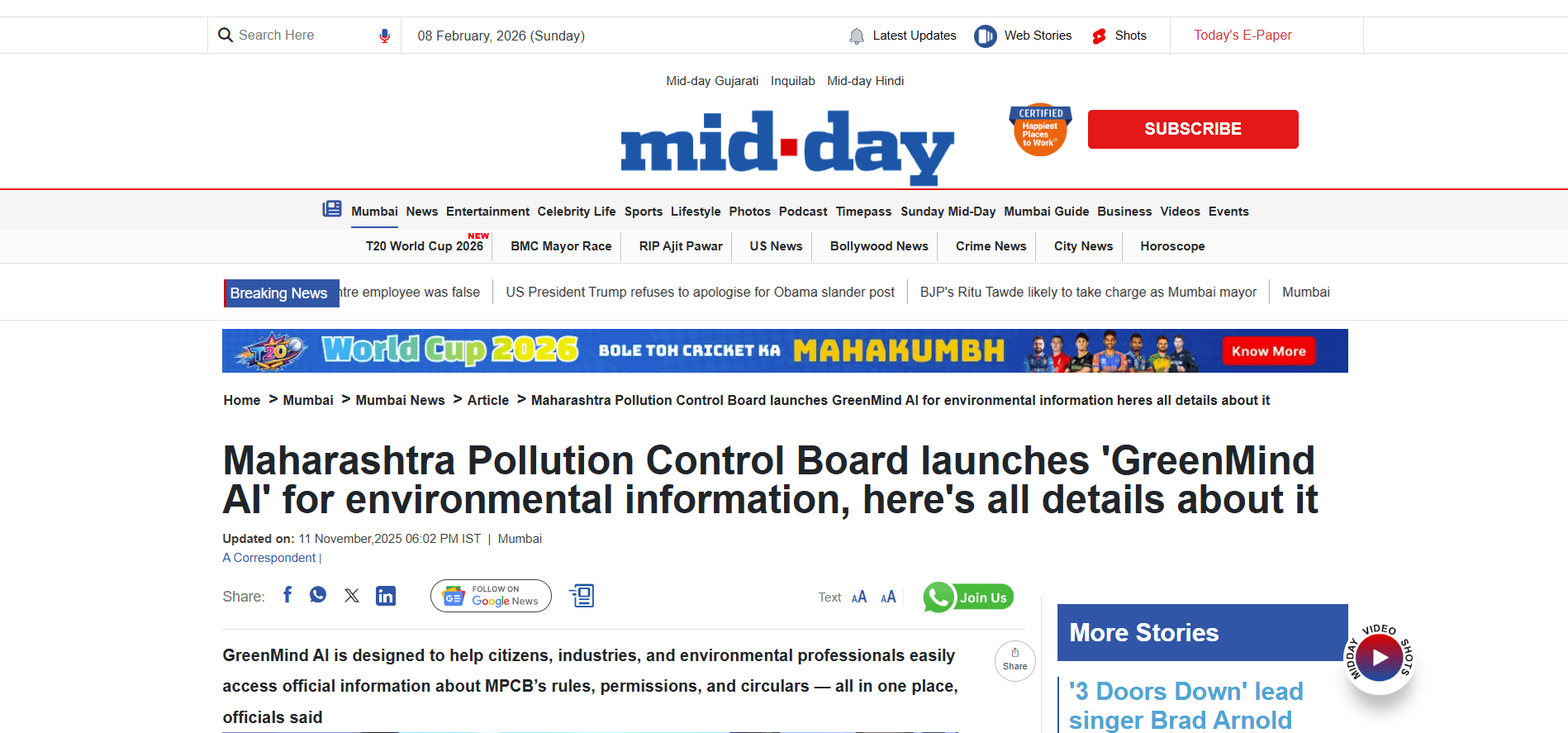Open RIP Ajit Pawar topic
The image size is (1568, 733).
(681, 246)
